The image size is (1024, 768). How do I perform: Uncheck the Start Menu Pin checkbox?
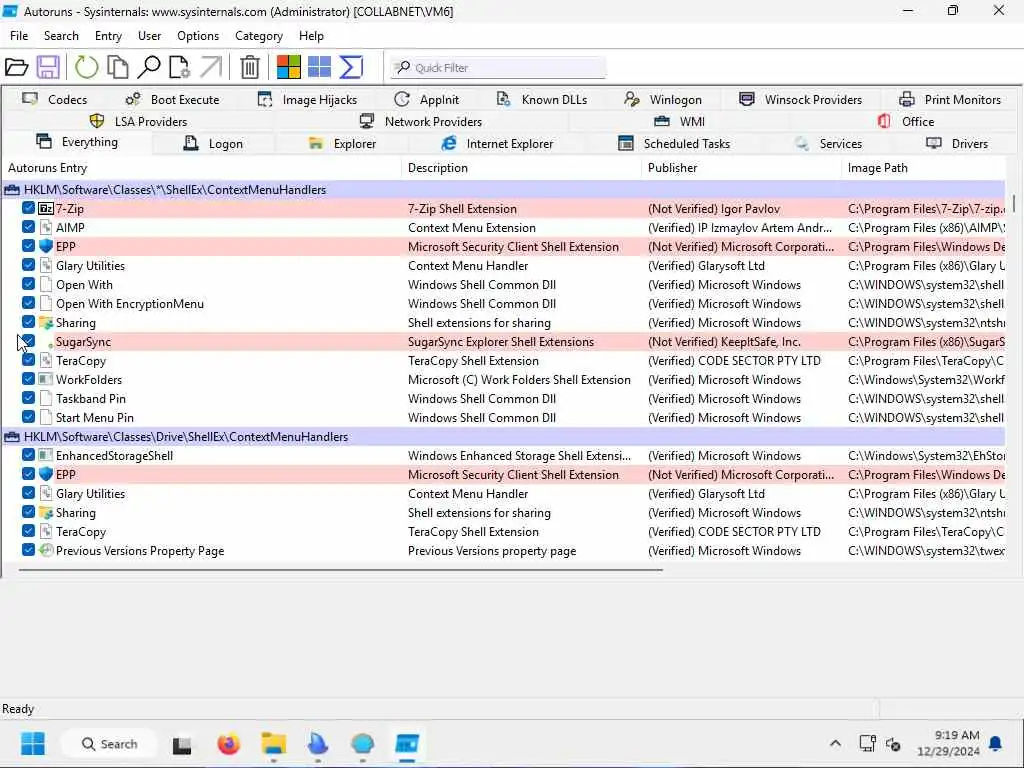pyautogui.click(x=28, y=417)
